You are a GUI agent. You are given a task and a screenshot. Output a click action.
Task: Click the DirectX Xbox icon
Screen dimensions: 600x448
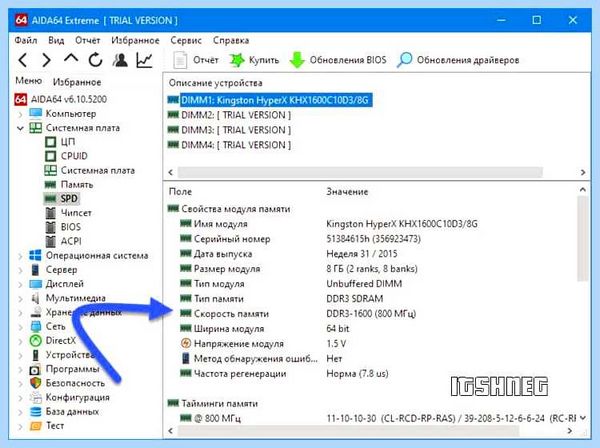point(36,340)
